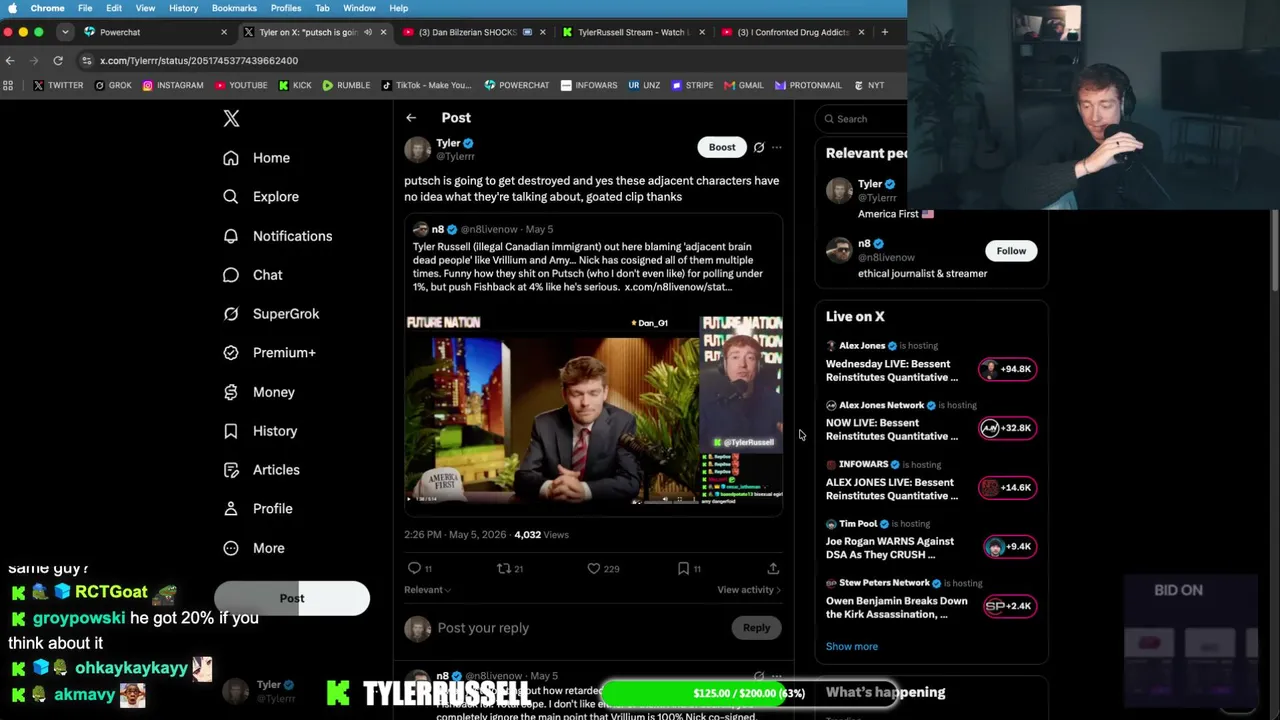
Task: Open Premium+ in the sidebar
Action: (269, 353)
